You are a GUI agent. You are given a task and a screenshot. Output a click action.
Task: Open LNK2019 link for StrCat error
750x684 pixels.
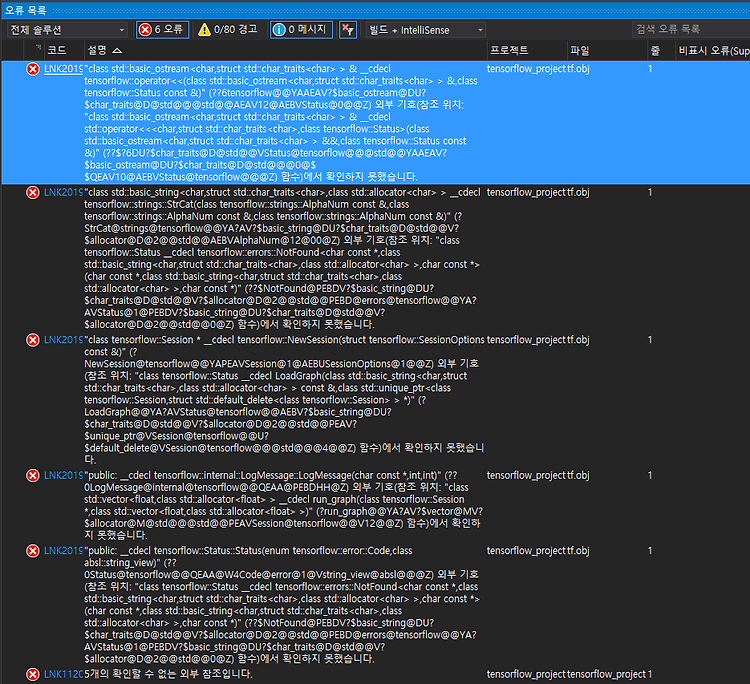tap(63, 192)
